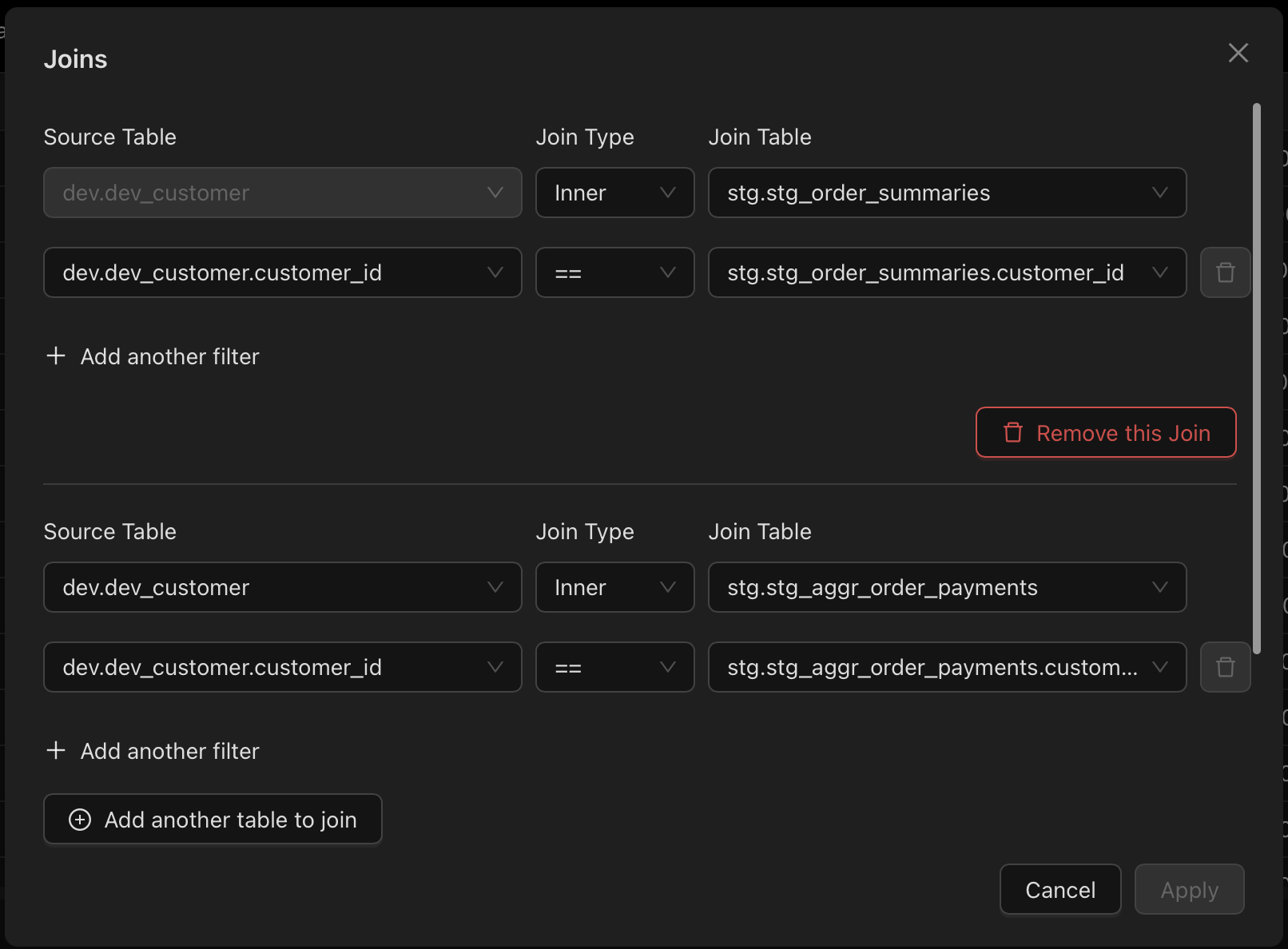Click the second Join Table label
1288x949 pixels.
point(760,532)
